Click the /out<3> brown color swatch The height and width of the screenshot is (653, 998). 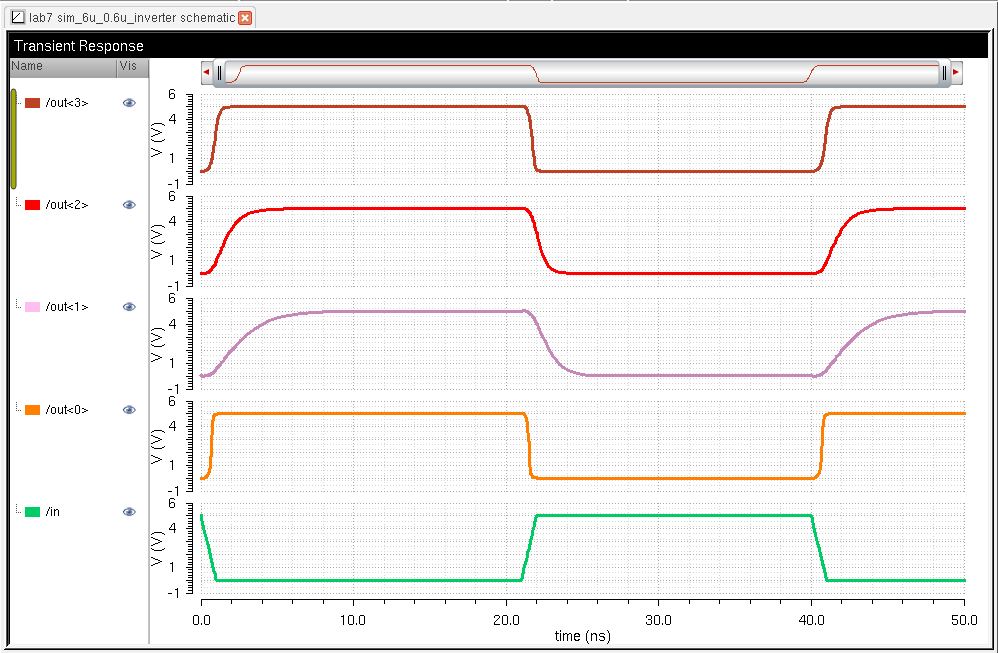click(32, 103)
